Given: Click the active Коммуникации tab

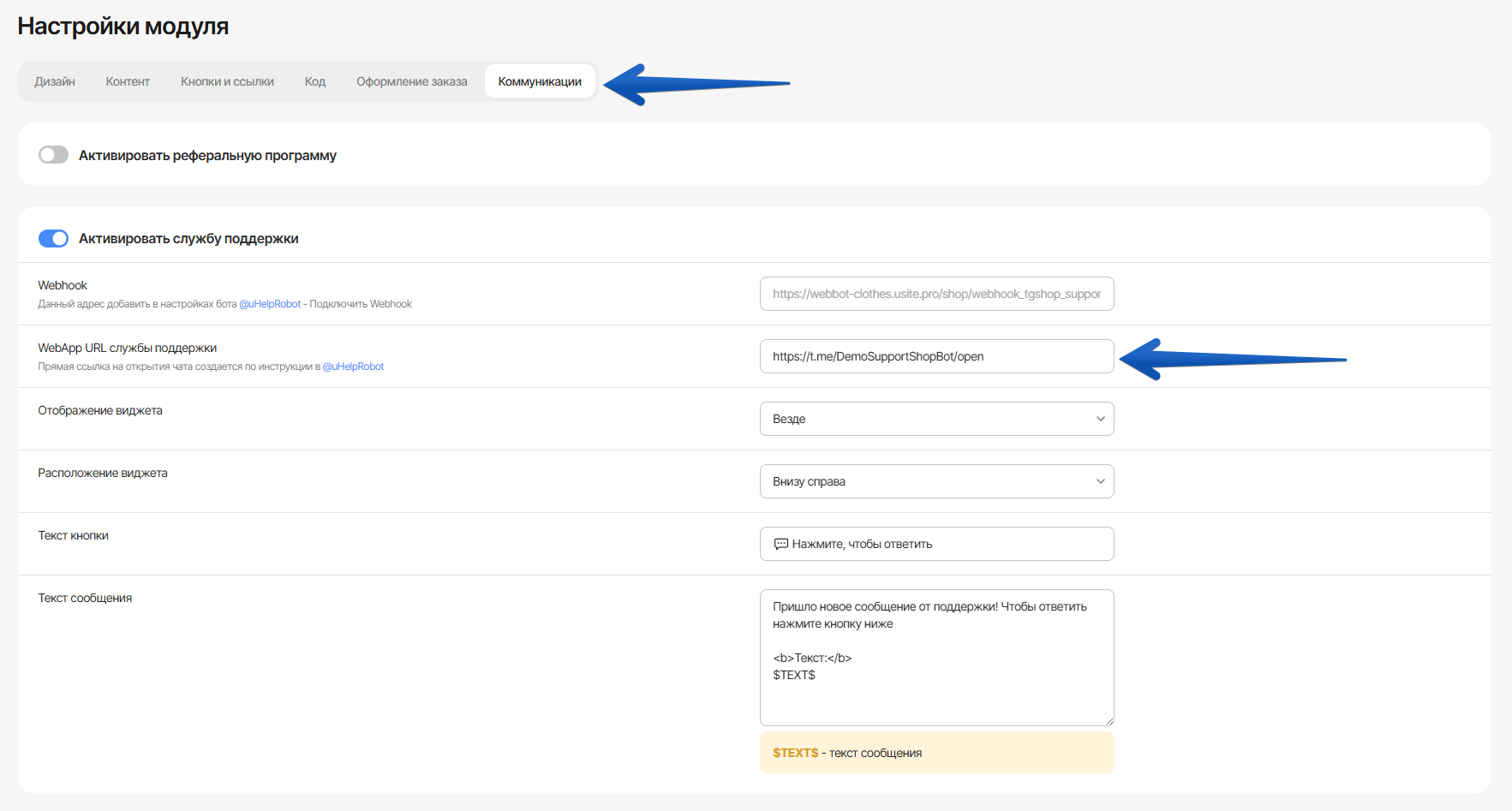Looking at the screenshot, I should point(540,81).
